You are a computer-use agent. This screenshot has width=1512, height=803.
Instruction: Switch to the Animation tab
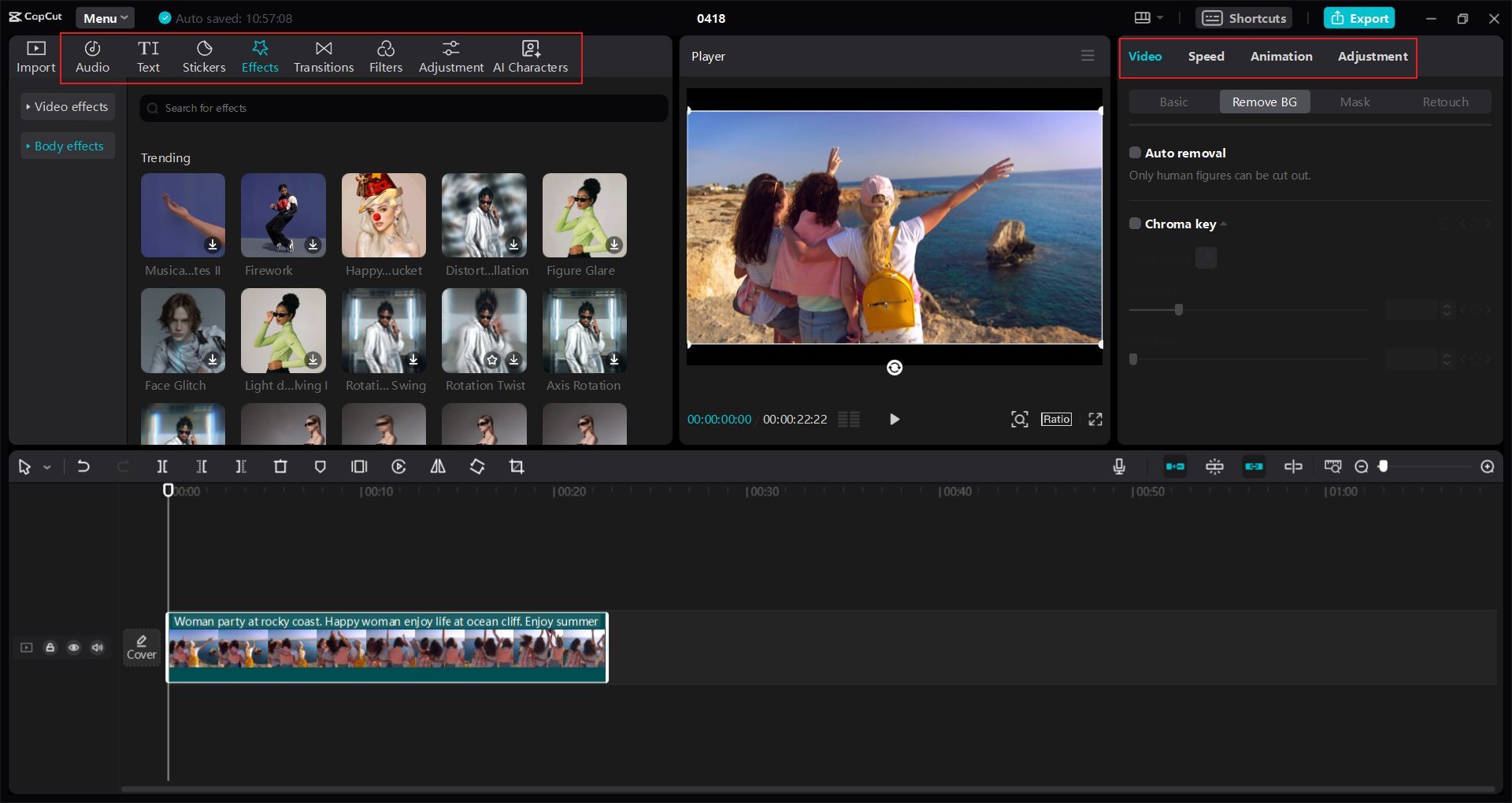[x=1281, y=57]
